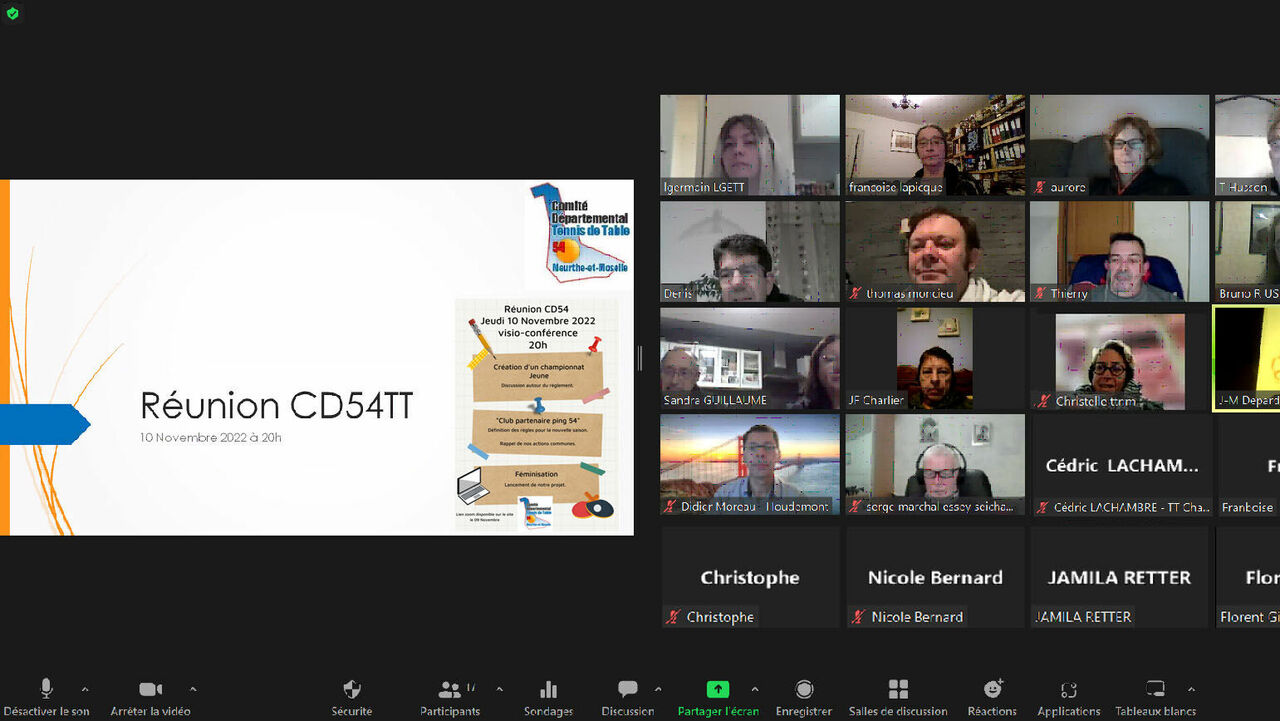Expand the arrow next to Participants

(x=499, y=689)
